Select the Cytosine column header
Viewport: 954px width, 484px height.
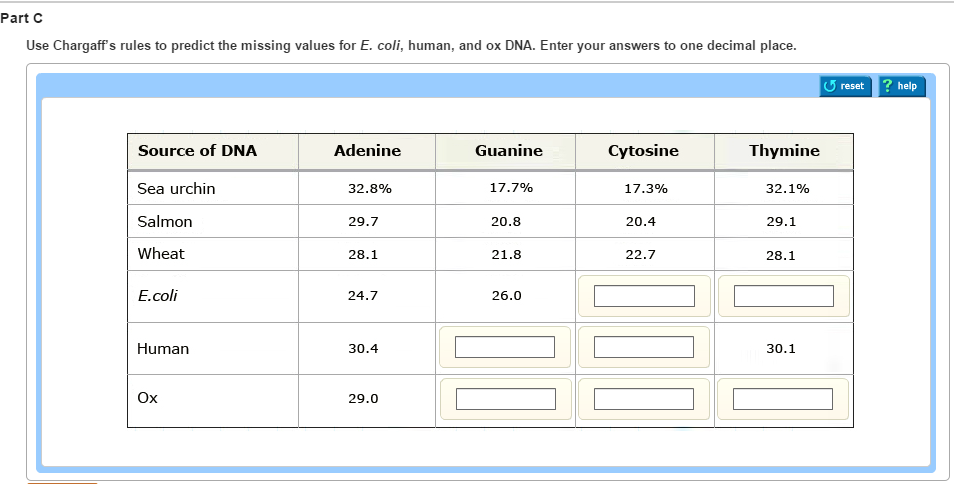(643, 151)
